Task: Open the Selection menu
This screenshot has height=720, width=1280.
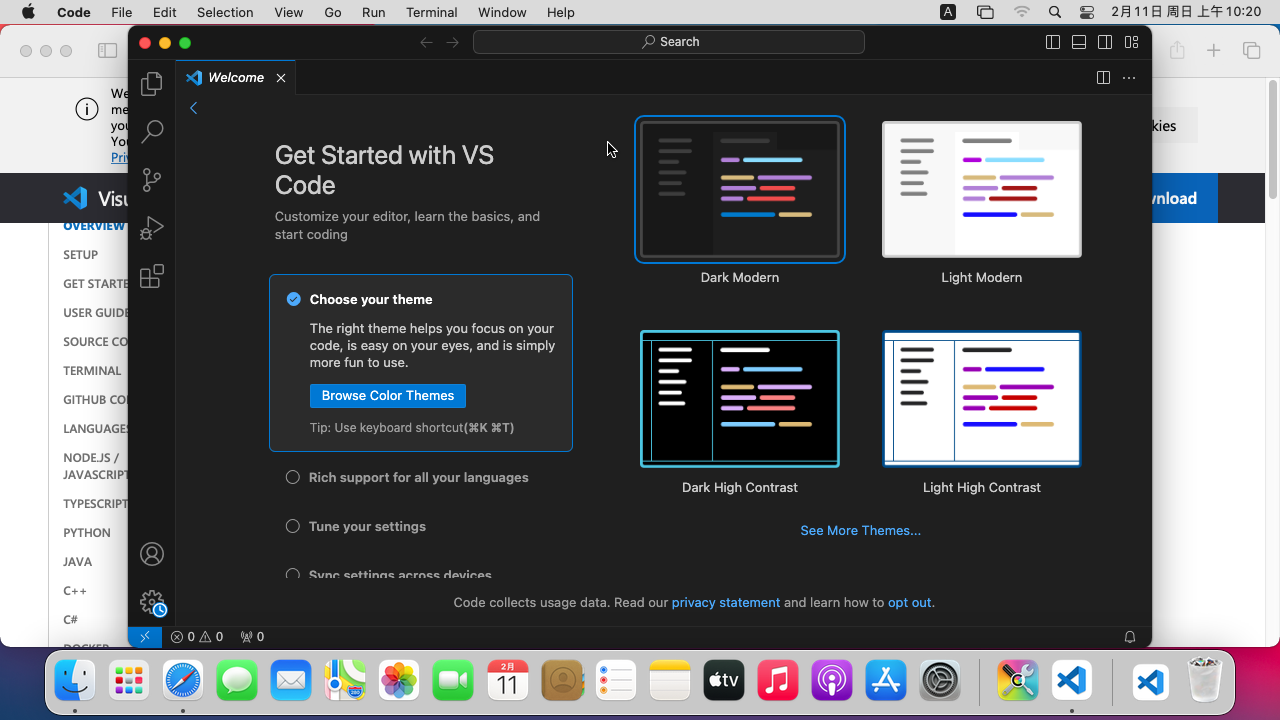Action: tap(225, 12)
